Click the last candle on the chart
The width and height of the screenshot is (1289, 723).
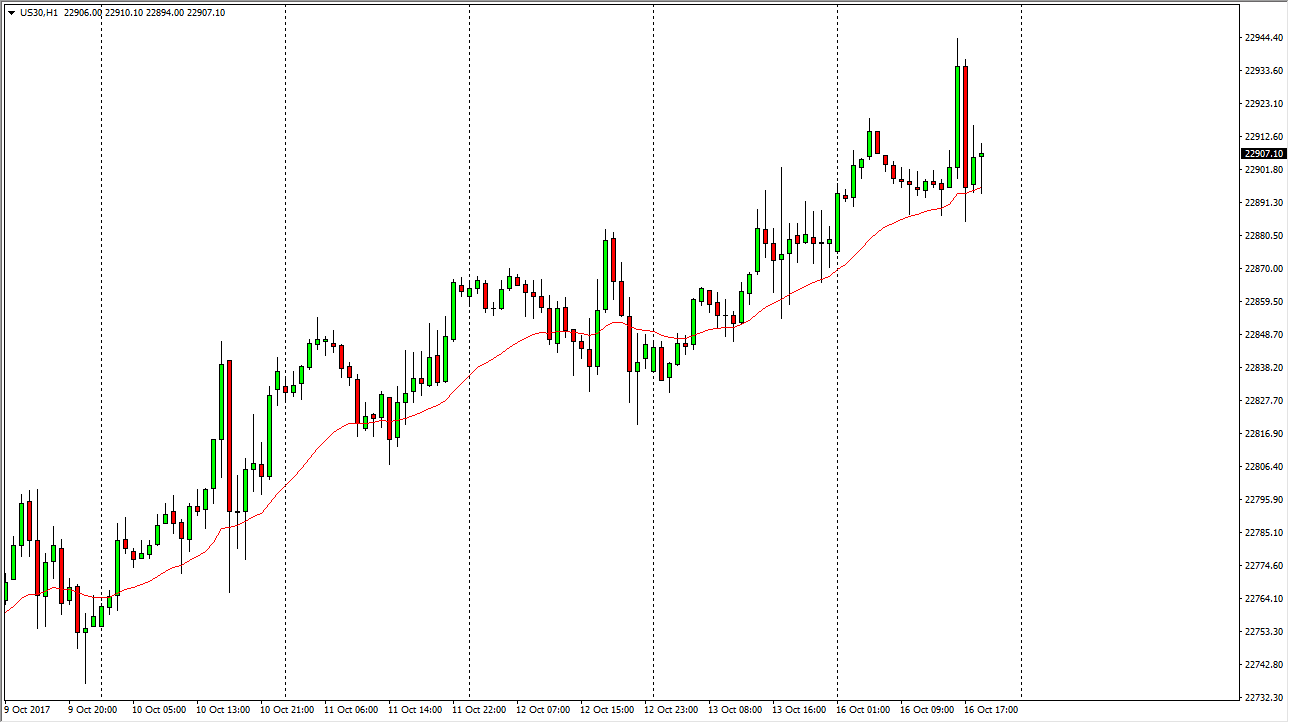coord(981,154)
